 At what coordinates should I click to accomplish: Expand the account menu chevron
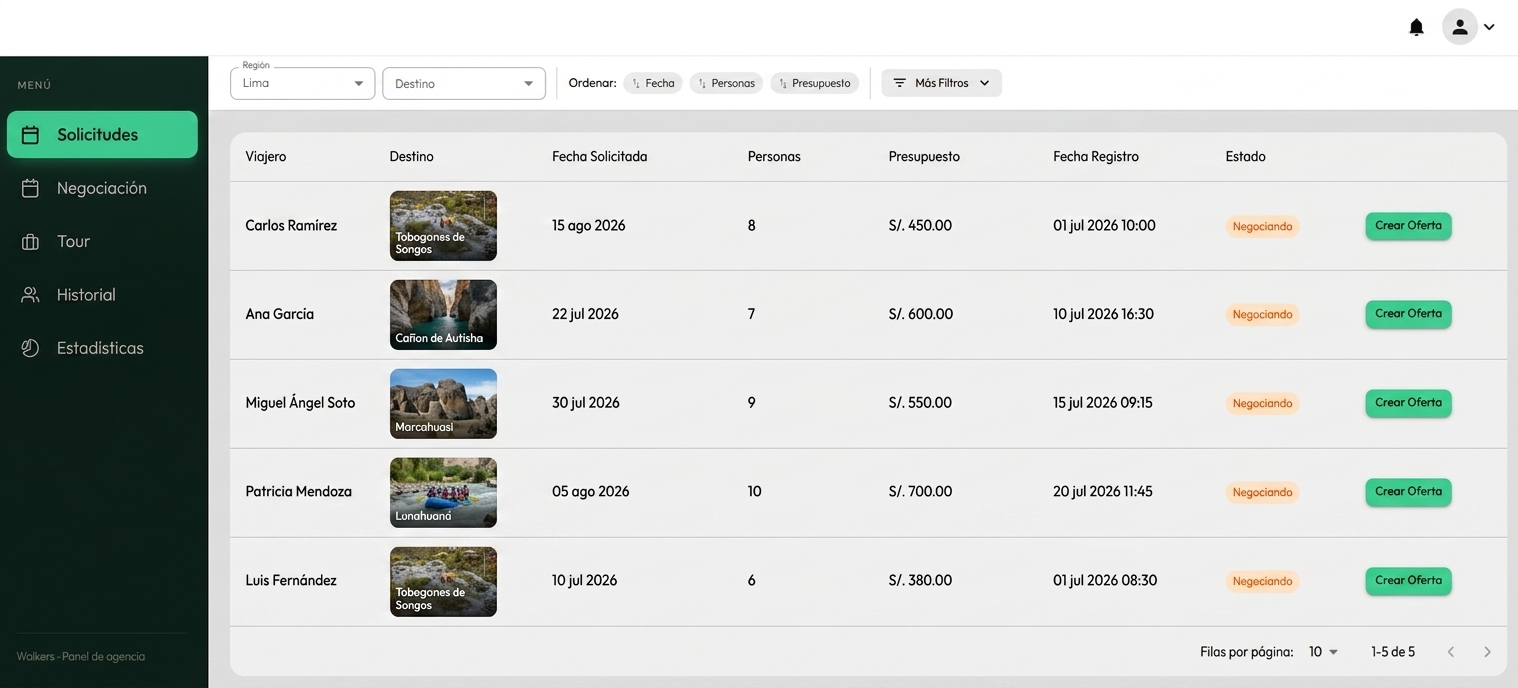[1489, 27]
